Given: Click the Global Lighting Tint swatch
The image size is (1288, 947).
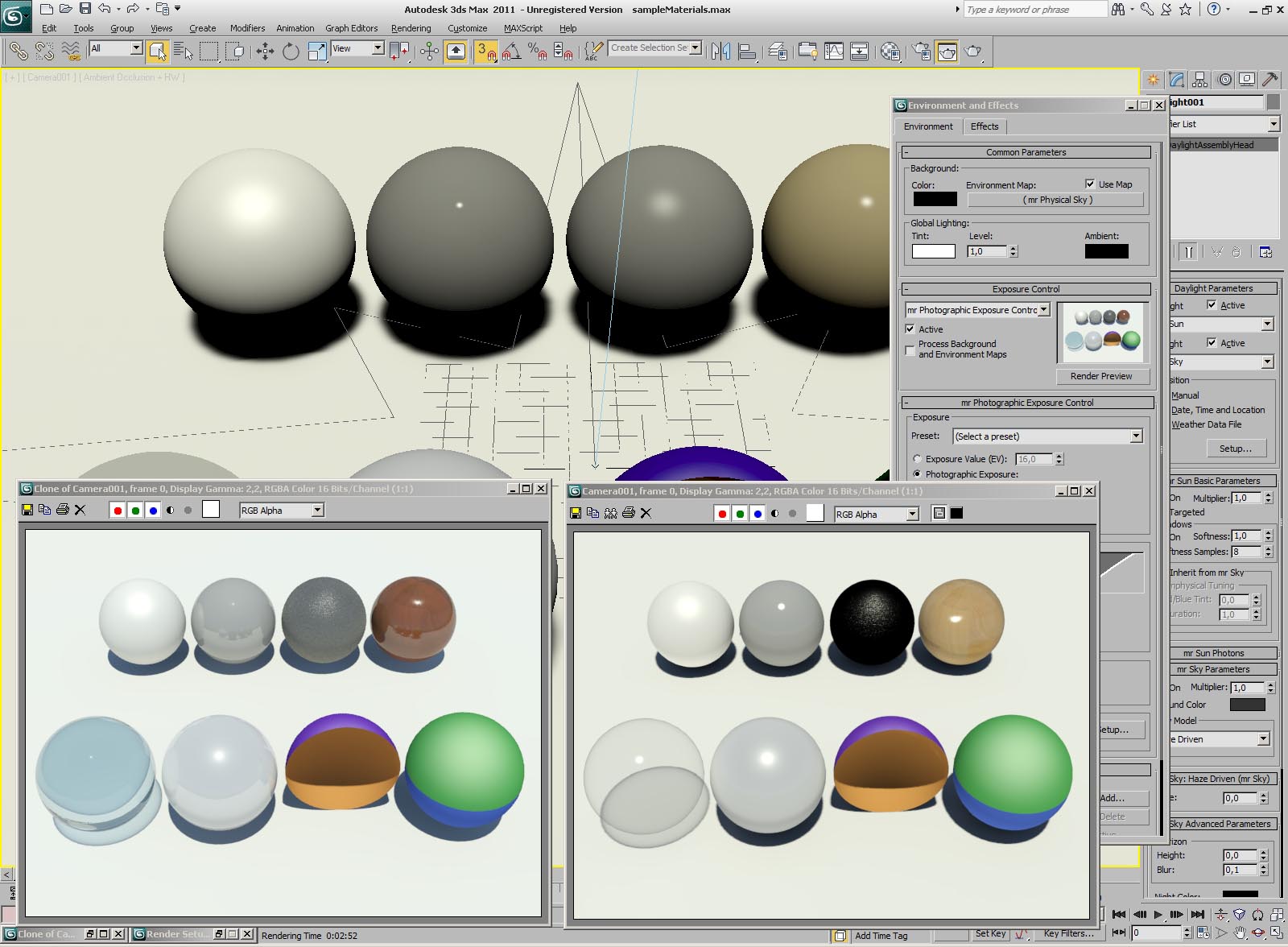Looking at the screenshot, I should click(933, 251).
